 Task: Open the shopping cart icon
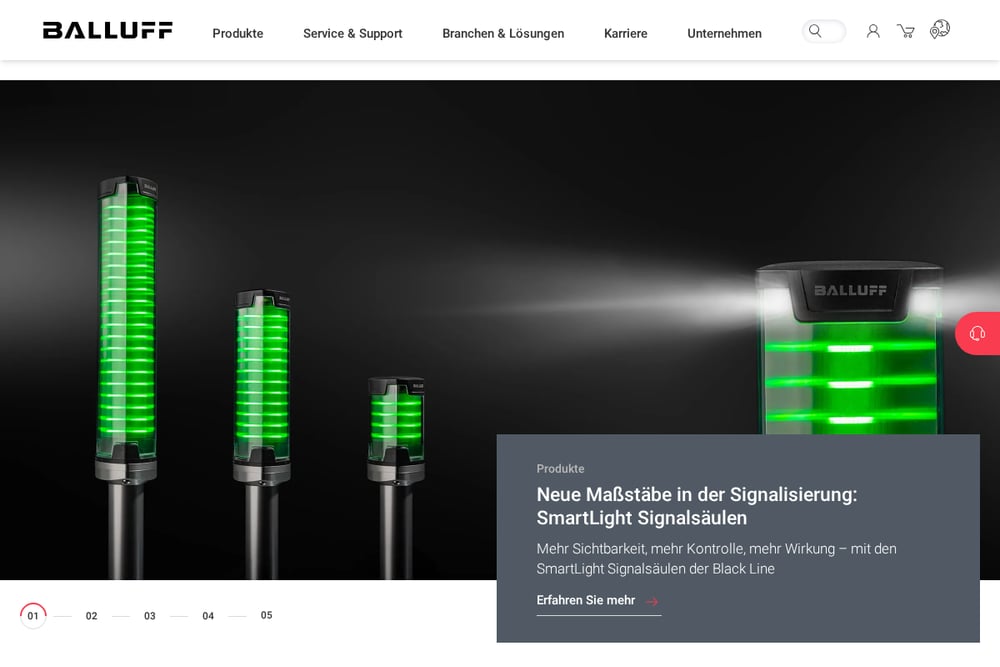click(x=906, y=31)
